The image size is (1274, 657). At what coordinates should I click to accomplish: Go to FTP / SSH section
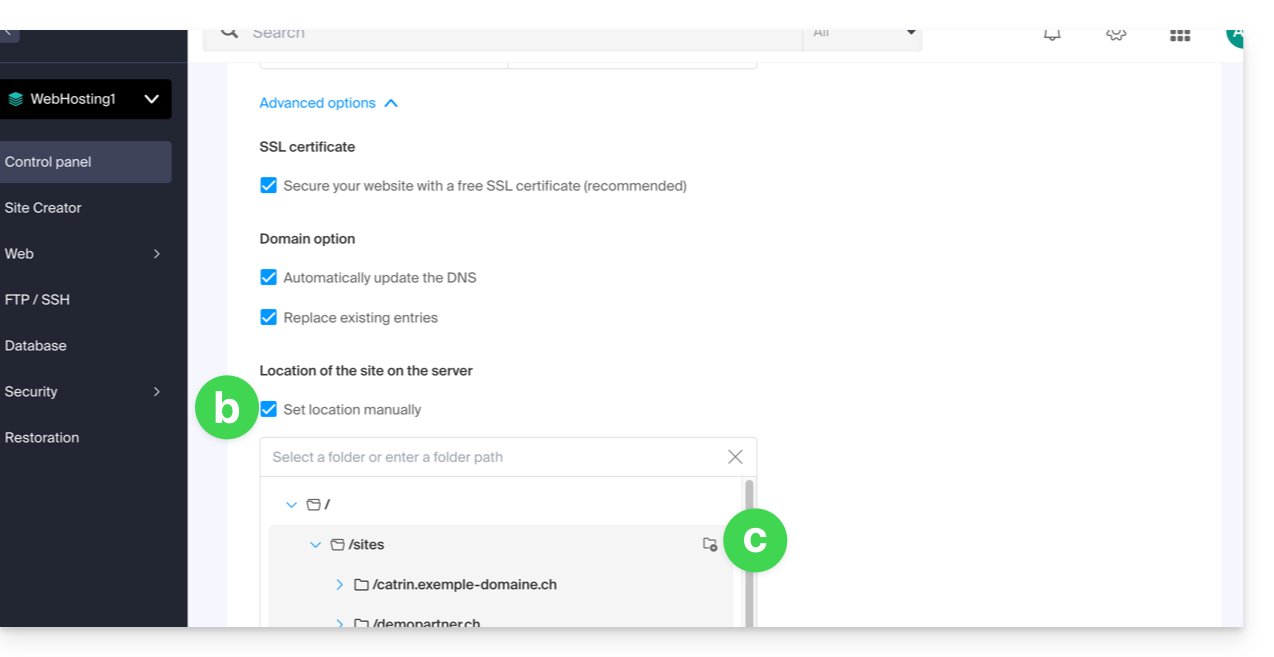[x=37, y=300]
